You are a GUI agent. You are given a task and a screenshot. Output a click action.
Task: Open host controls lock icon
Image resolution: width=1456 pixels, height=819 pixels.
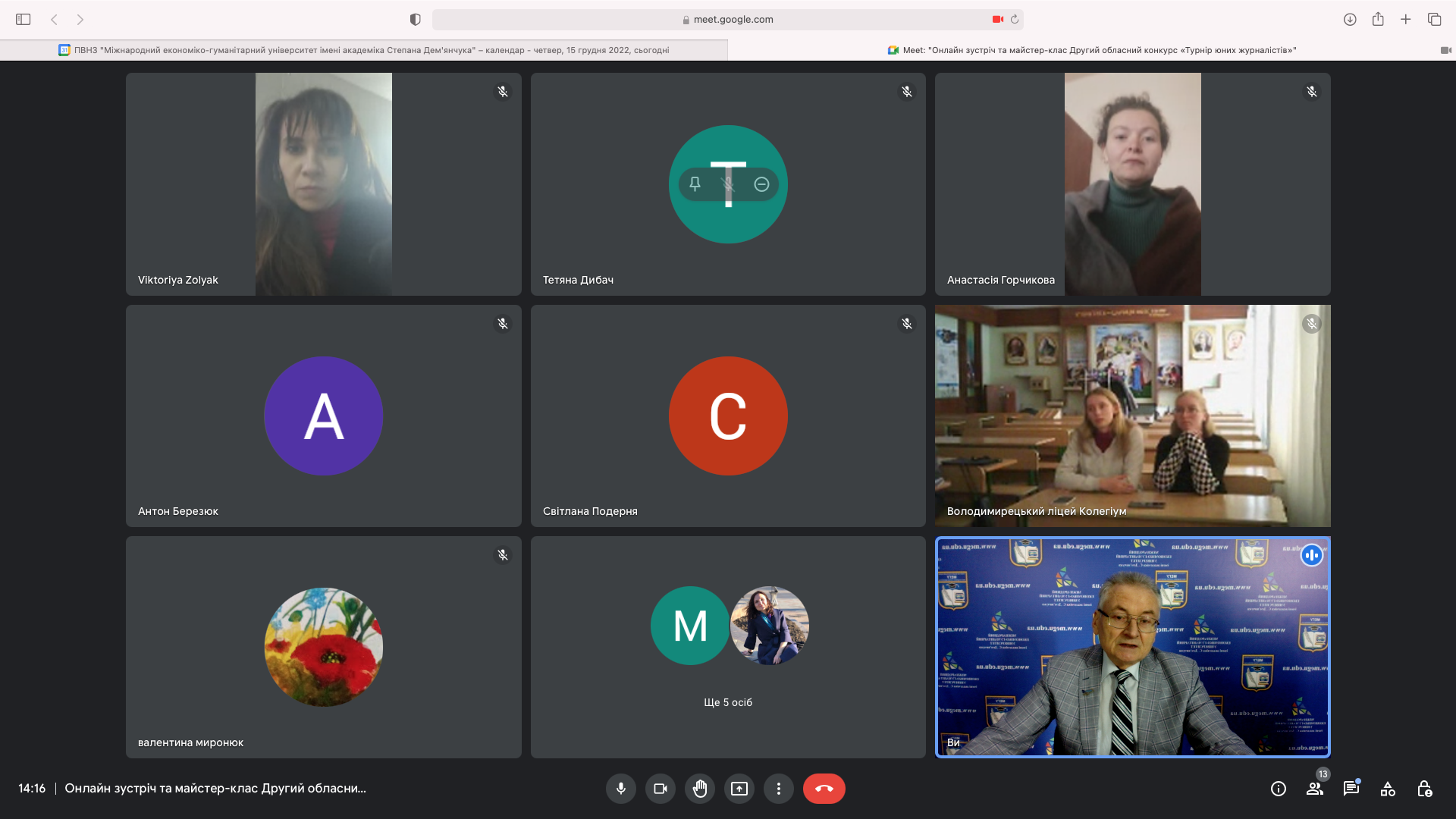click(x=1424, y=789)
